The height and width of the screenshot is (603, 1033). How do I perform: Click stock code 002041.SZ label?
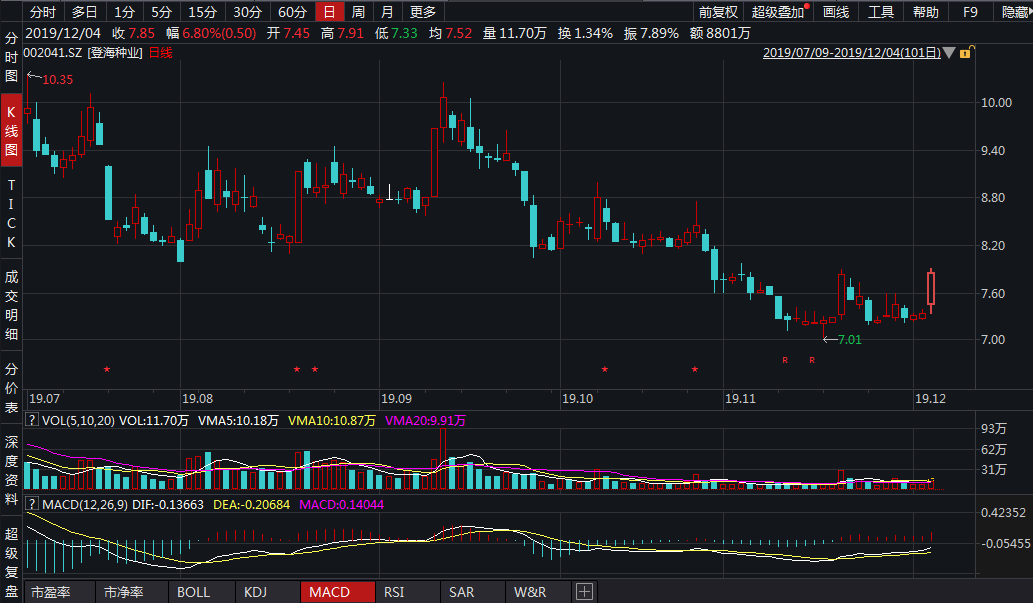click(x=53, y=53)
